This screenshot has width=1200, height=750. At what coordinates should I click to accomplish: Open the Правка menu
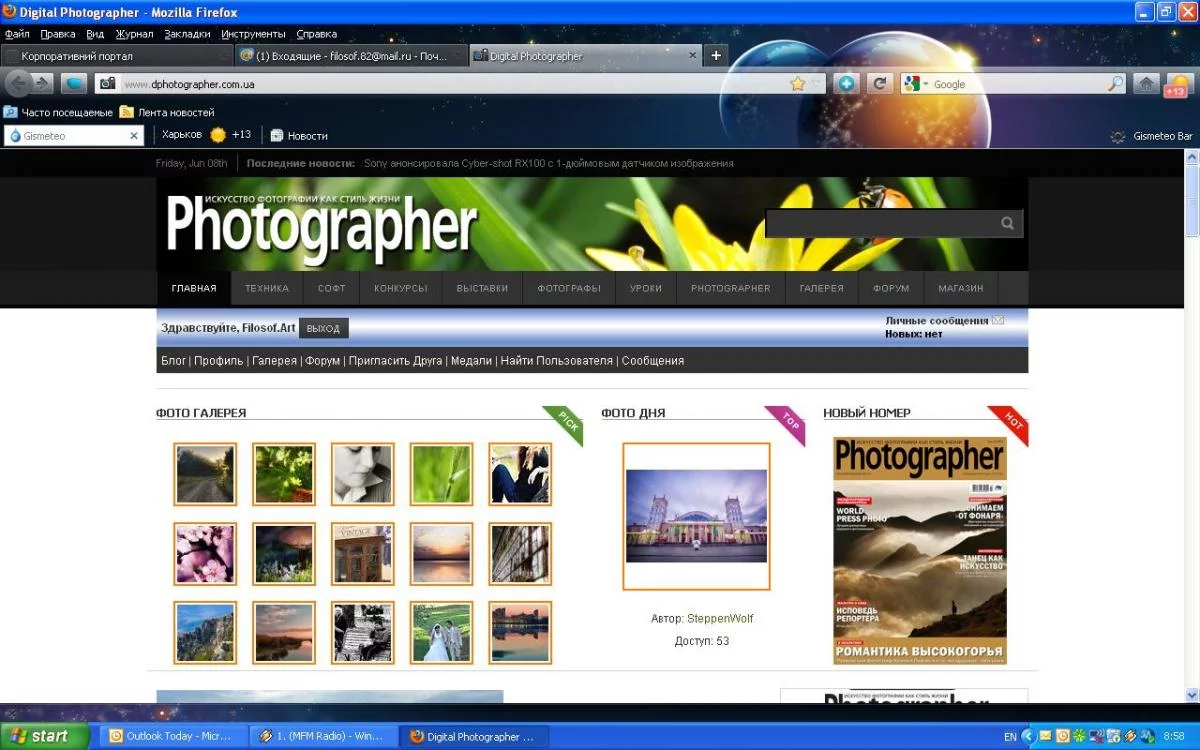[x=58, y=34]
